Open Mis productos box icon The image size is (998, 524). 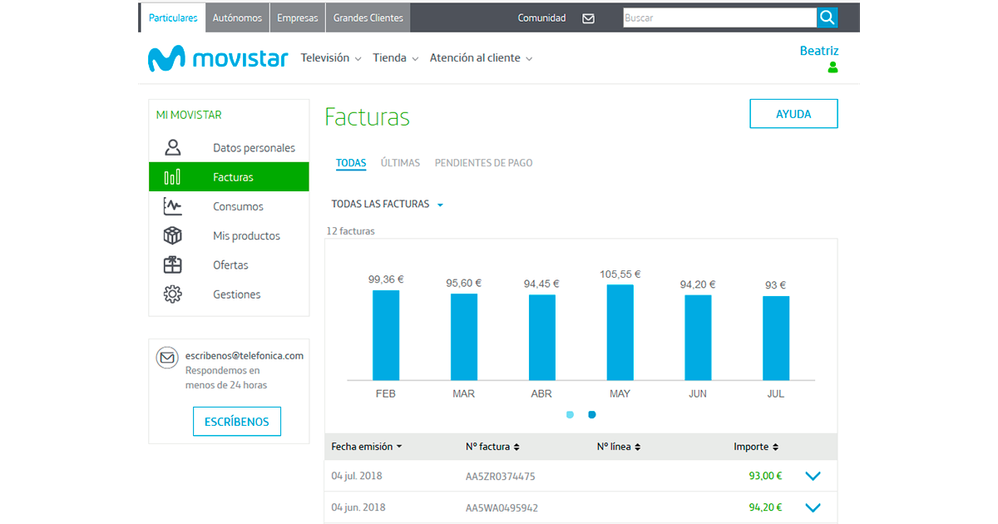(173, 236)
